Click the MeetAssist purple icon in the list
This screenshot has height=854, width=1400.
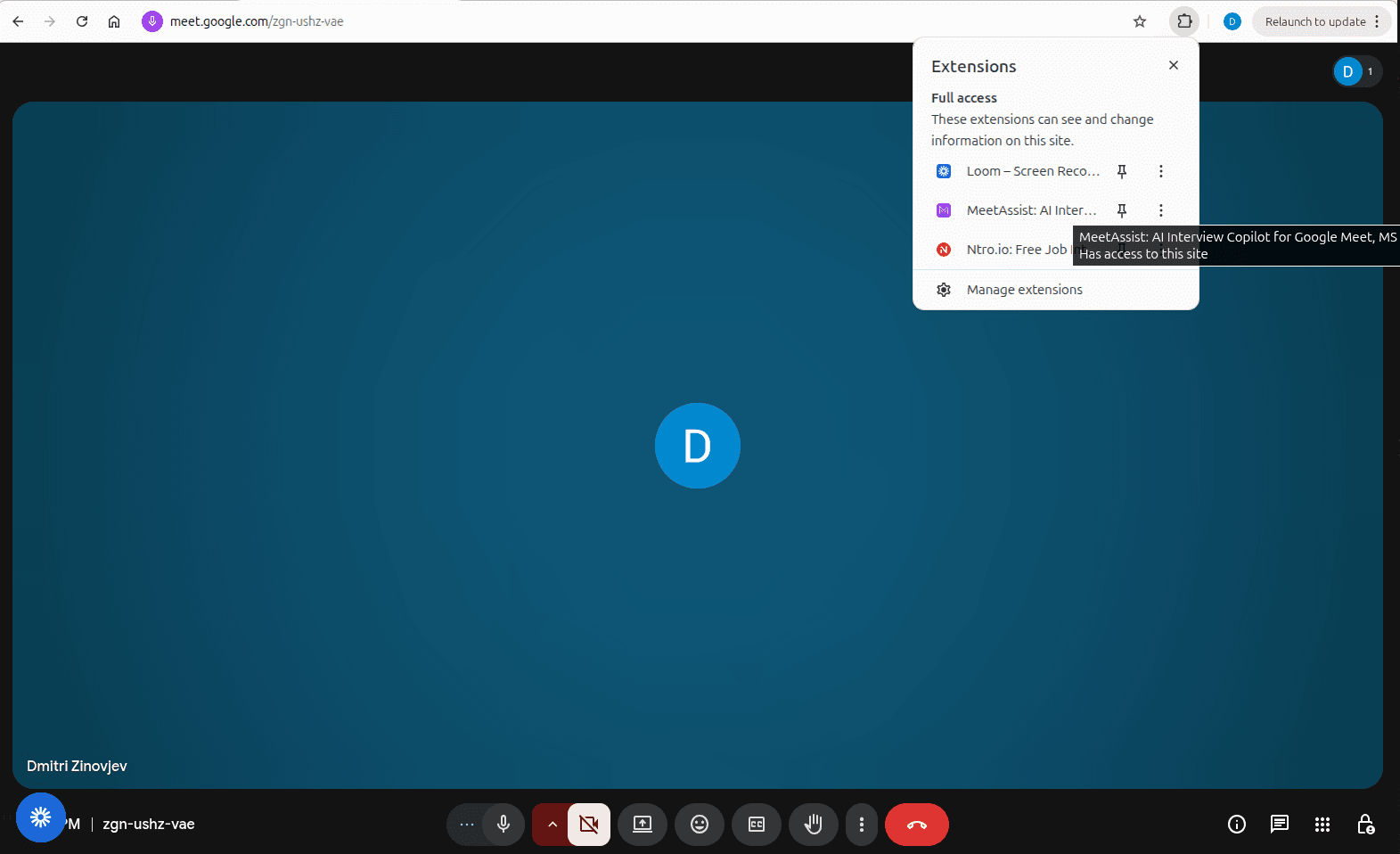click(944, 210)
